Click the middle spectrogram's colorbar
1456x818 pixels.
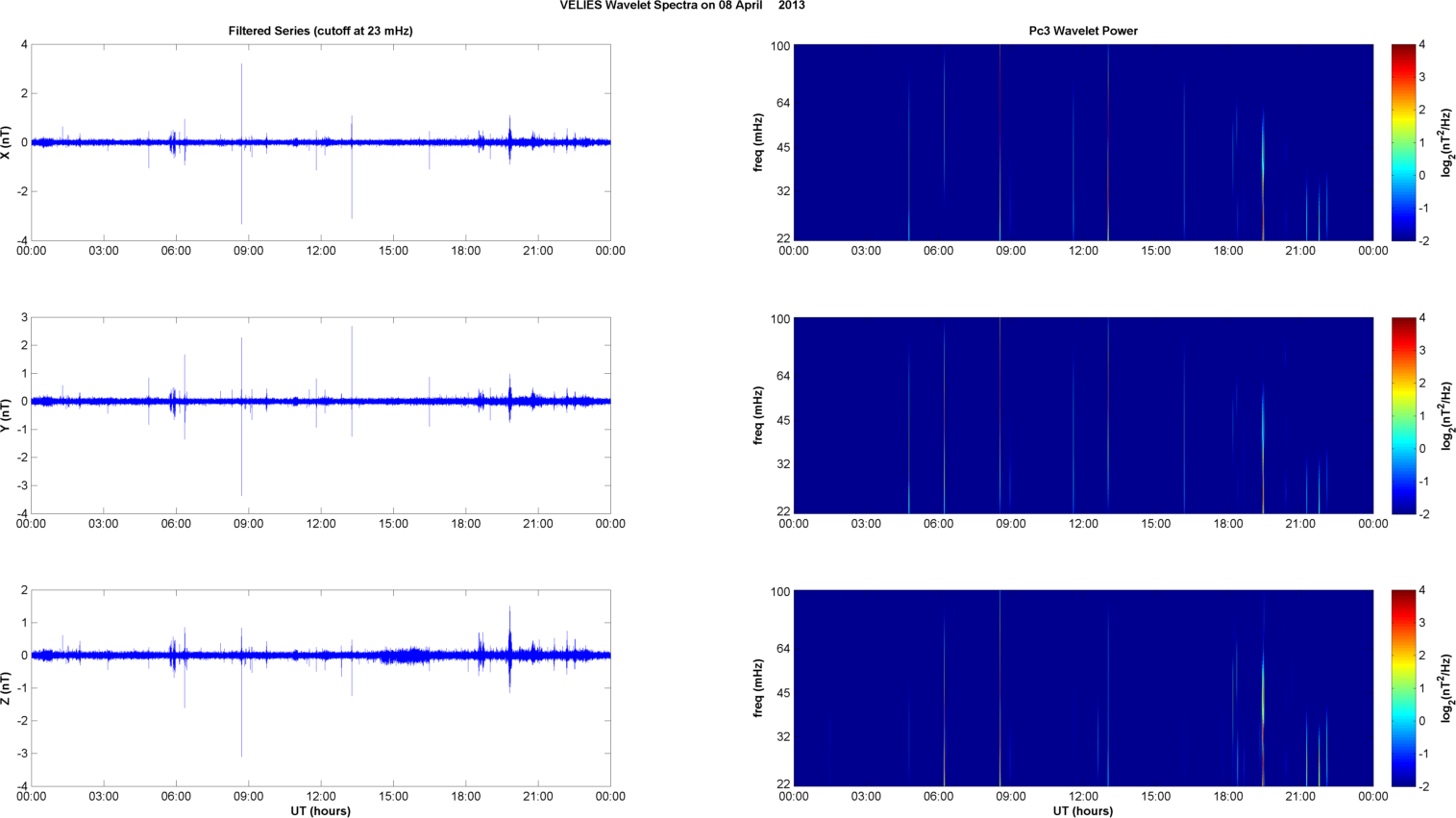(1403, 415)
